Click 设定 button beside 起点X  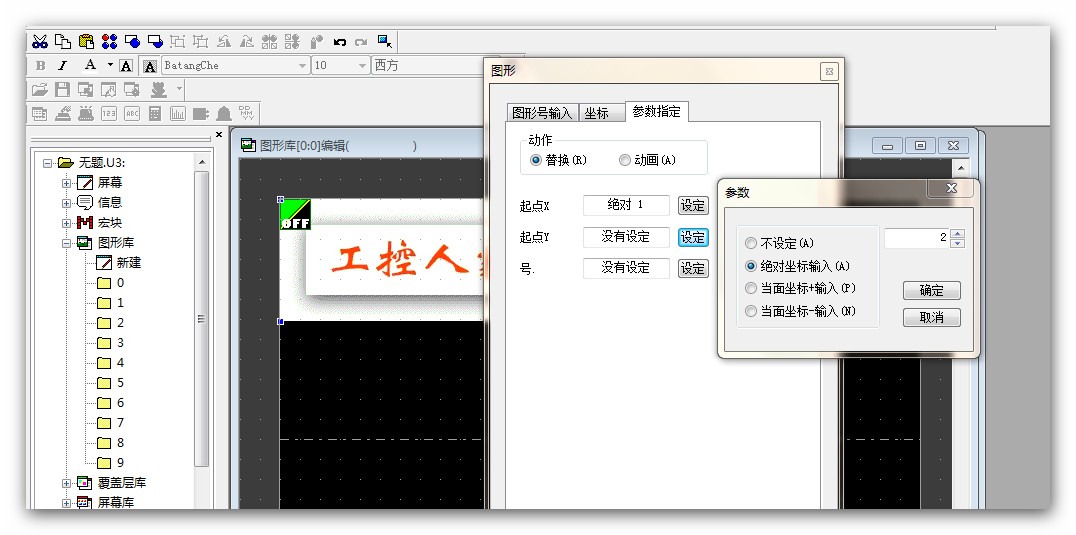692,205
